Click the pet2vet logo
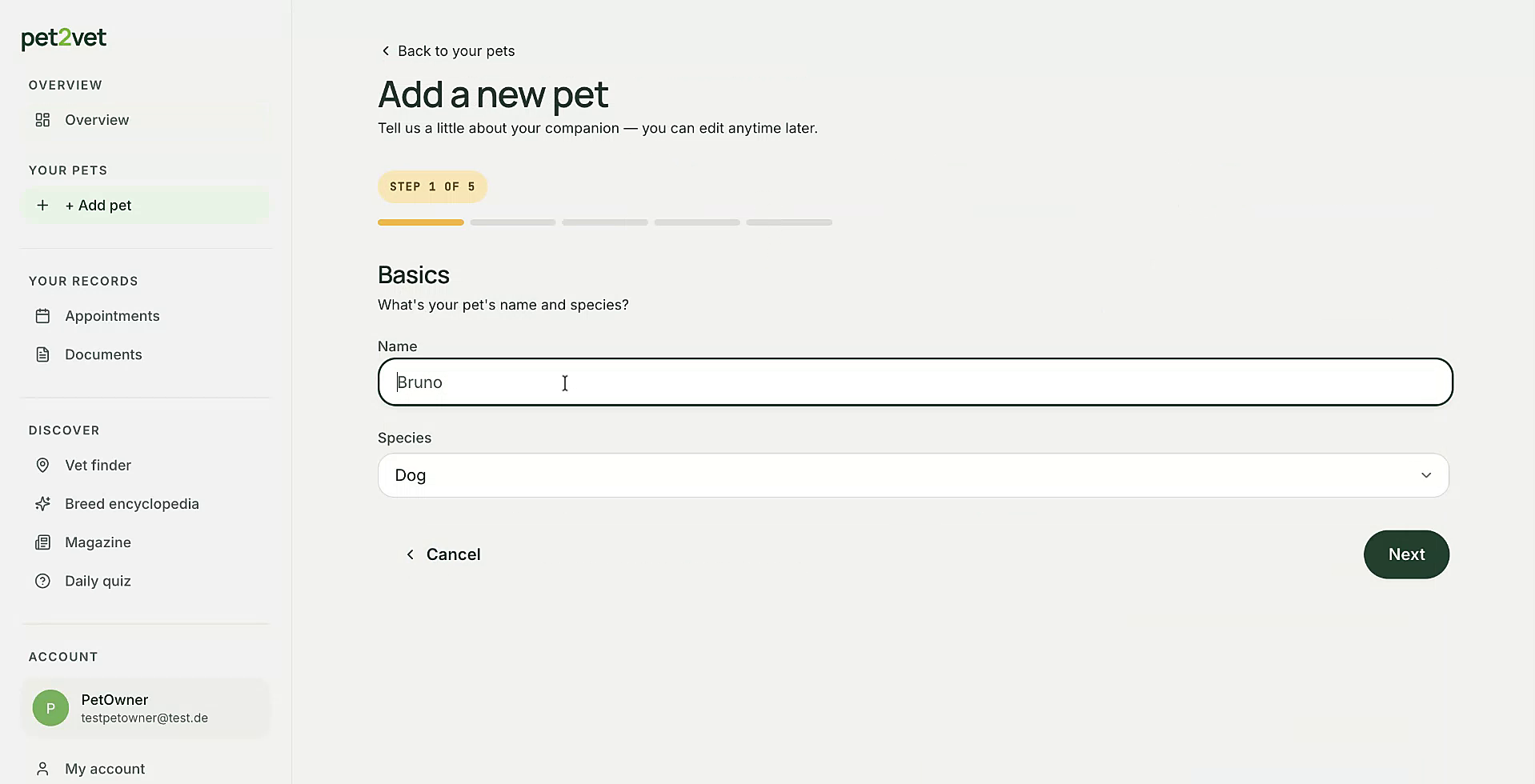 pyautogui.click(x=63, y=38)
